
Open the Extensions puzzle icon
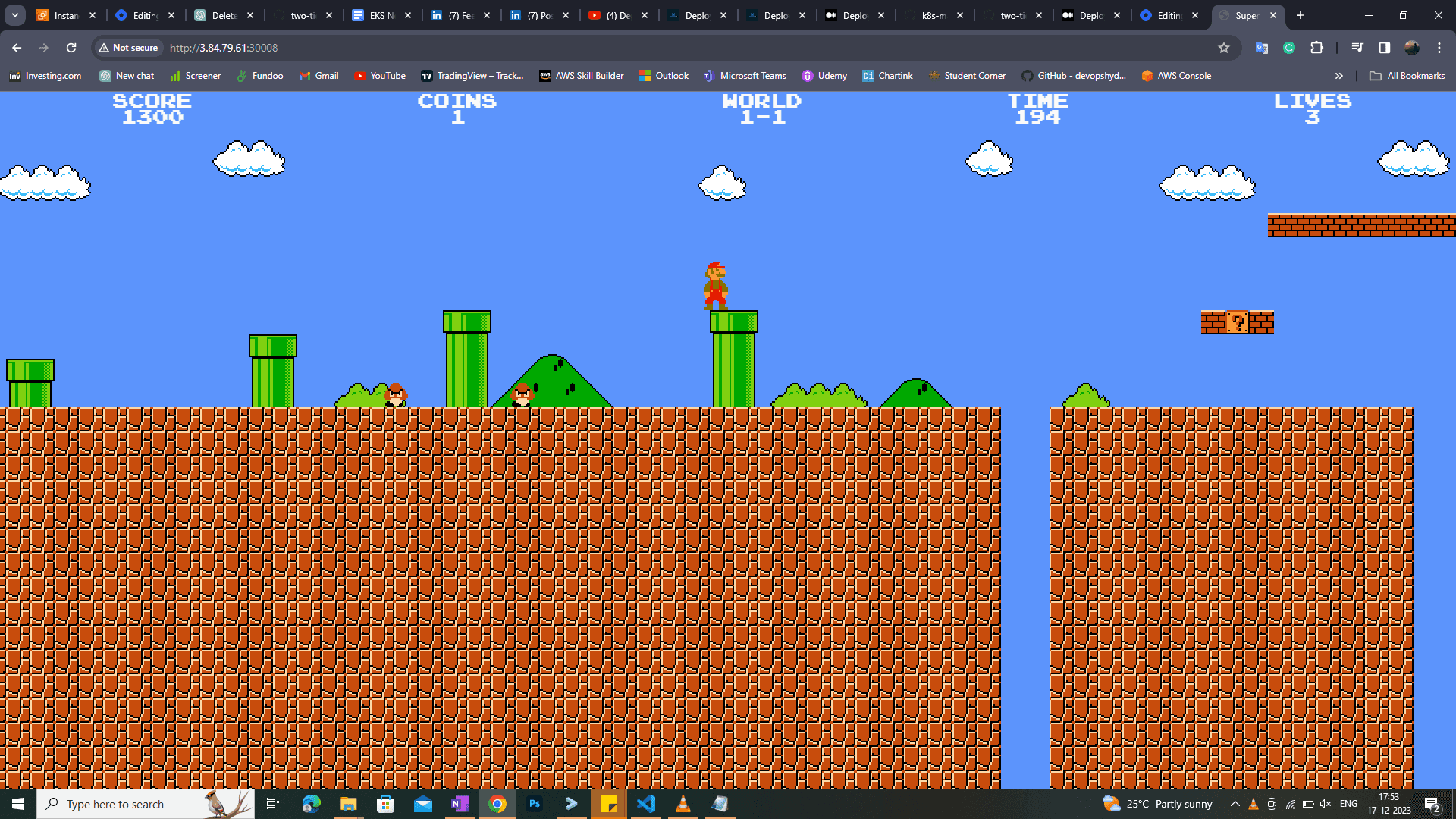[x=1316, y=48]
